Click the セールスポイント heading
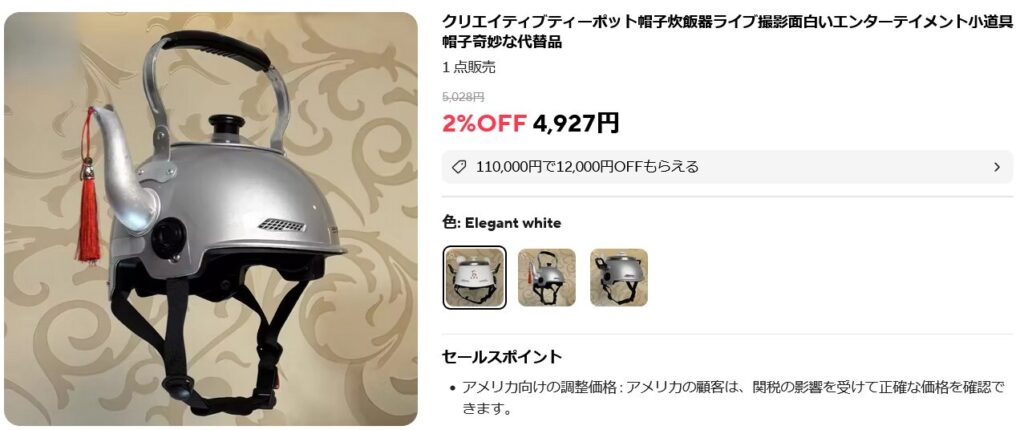This screenshot has width=1024, height=430. click(502, 357)
